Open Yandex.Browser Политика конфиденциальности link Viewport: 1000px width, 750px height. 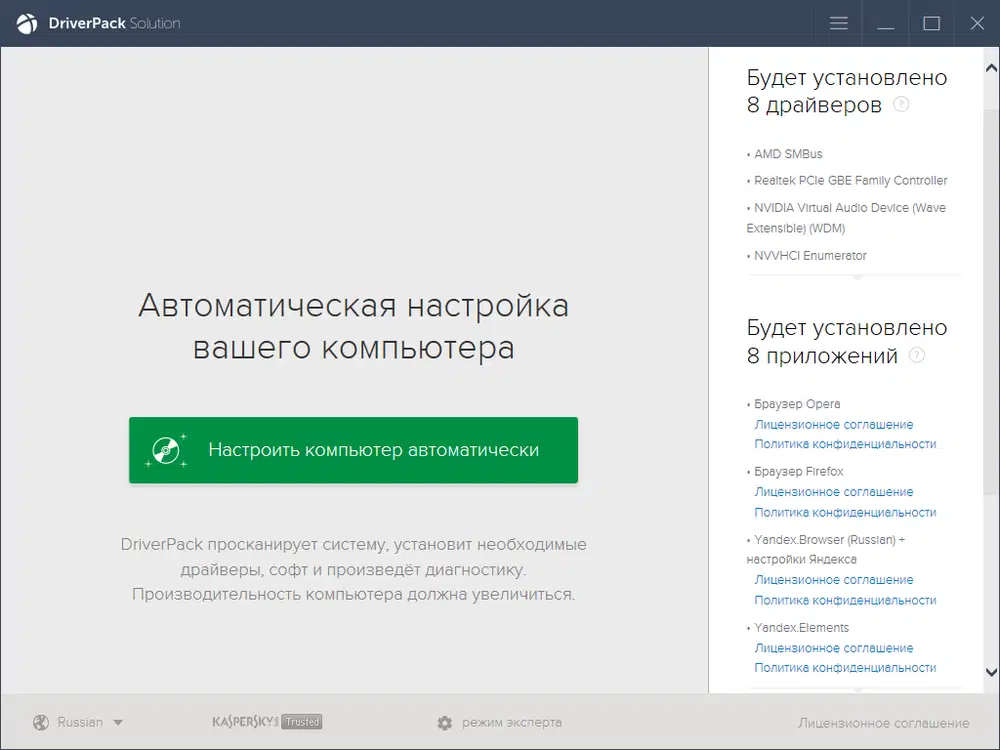tap(845, 601)
